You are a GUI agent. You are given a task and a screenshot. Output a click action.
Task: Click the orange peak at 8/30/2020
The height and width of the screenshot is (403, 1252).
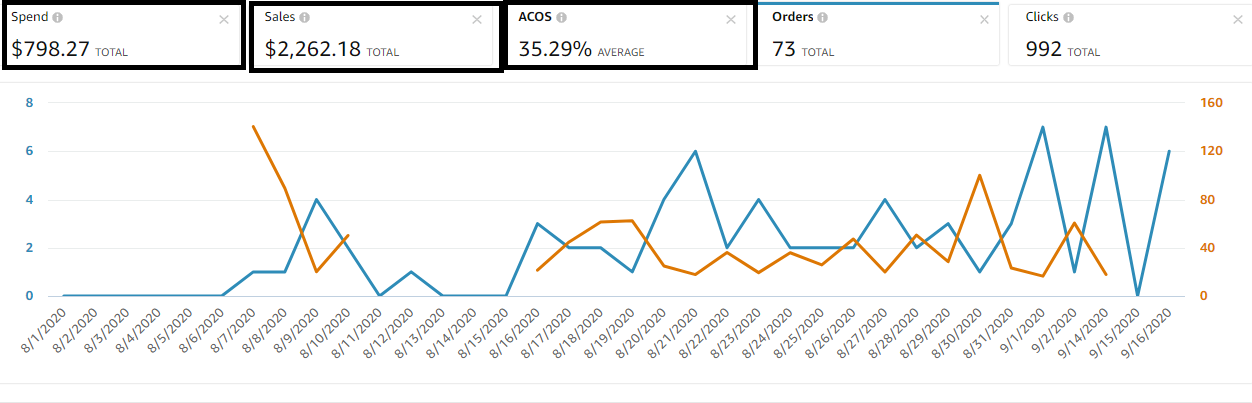click(x=979, y=175)
